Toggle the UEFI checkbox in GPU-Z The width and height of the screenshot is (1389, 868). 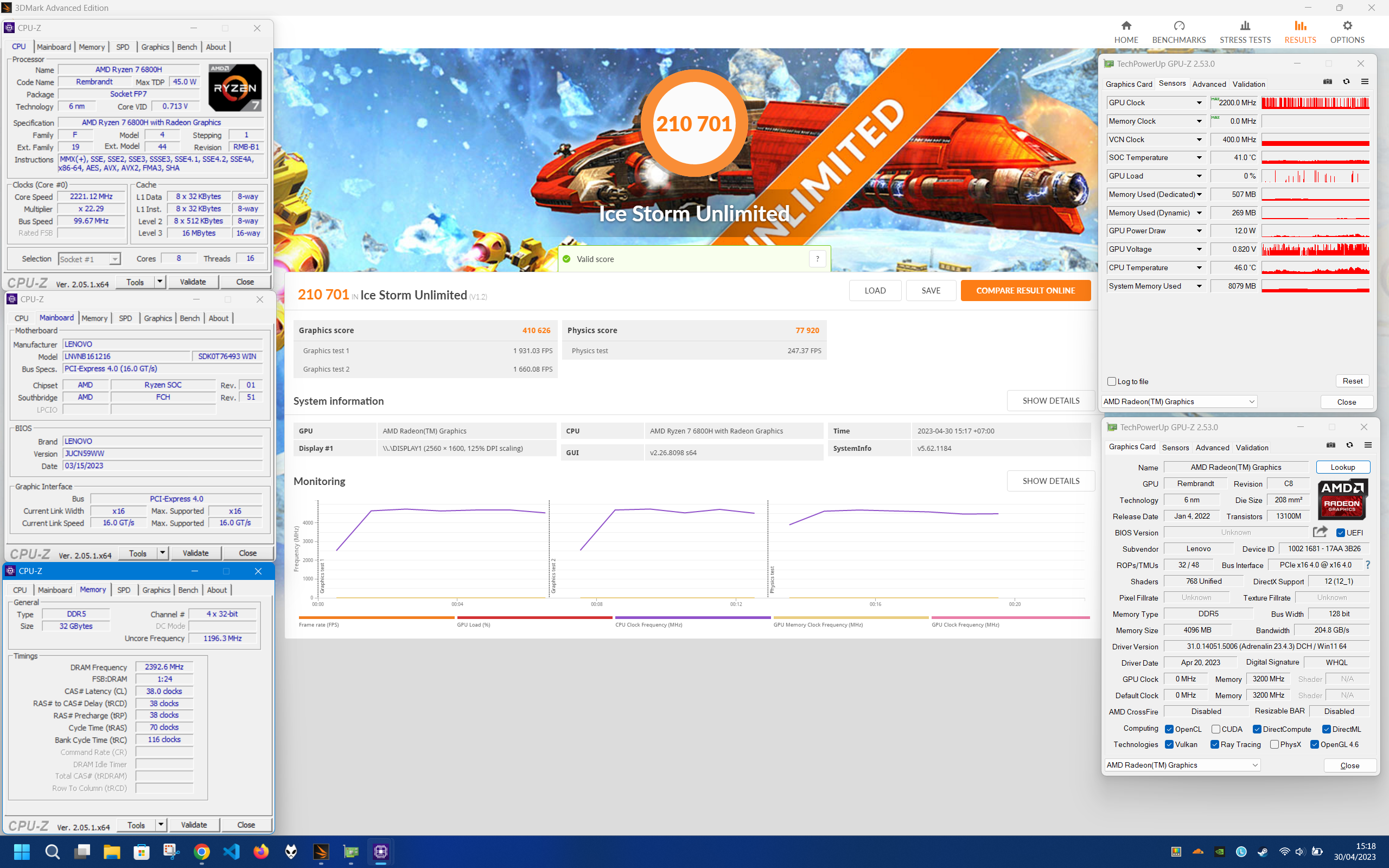pyautogui.click(x=1340, y=533)
